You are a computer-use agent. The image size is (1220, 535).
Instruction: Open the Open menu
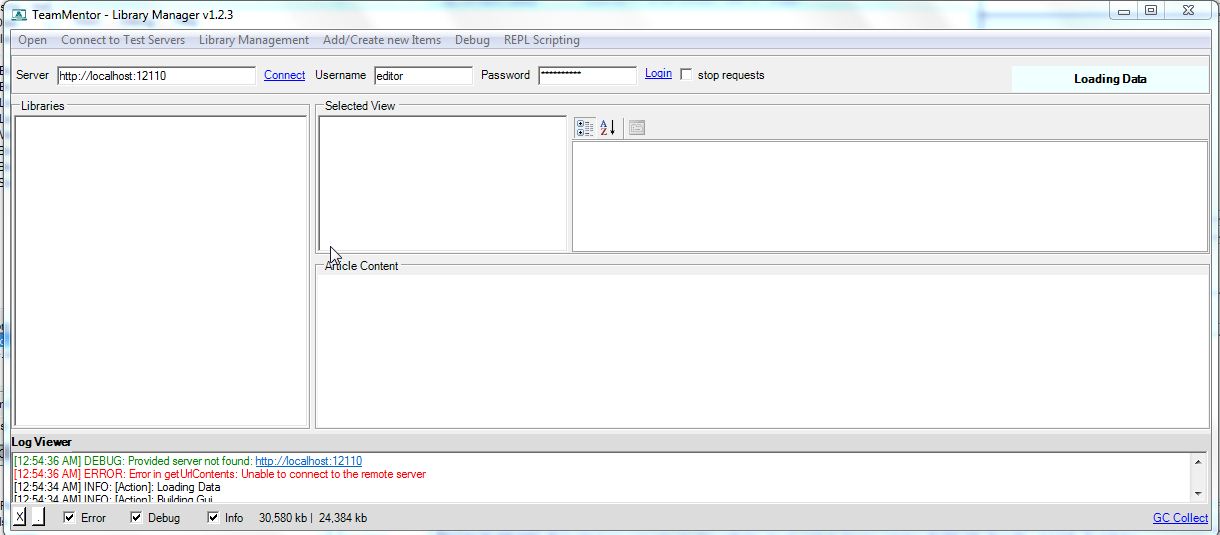[33, 40]
